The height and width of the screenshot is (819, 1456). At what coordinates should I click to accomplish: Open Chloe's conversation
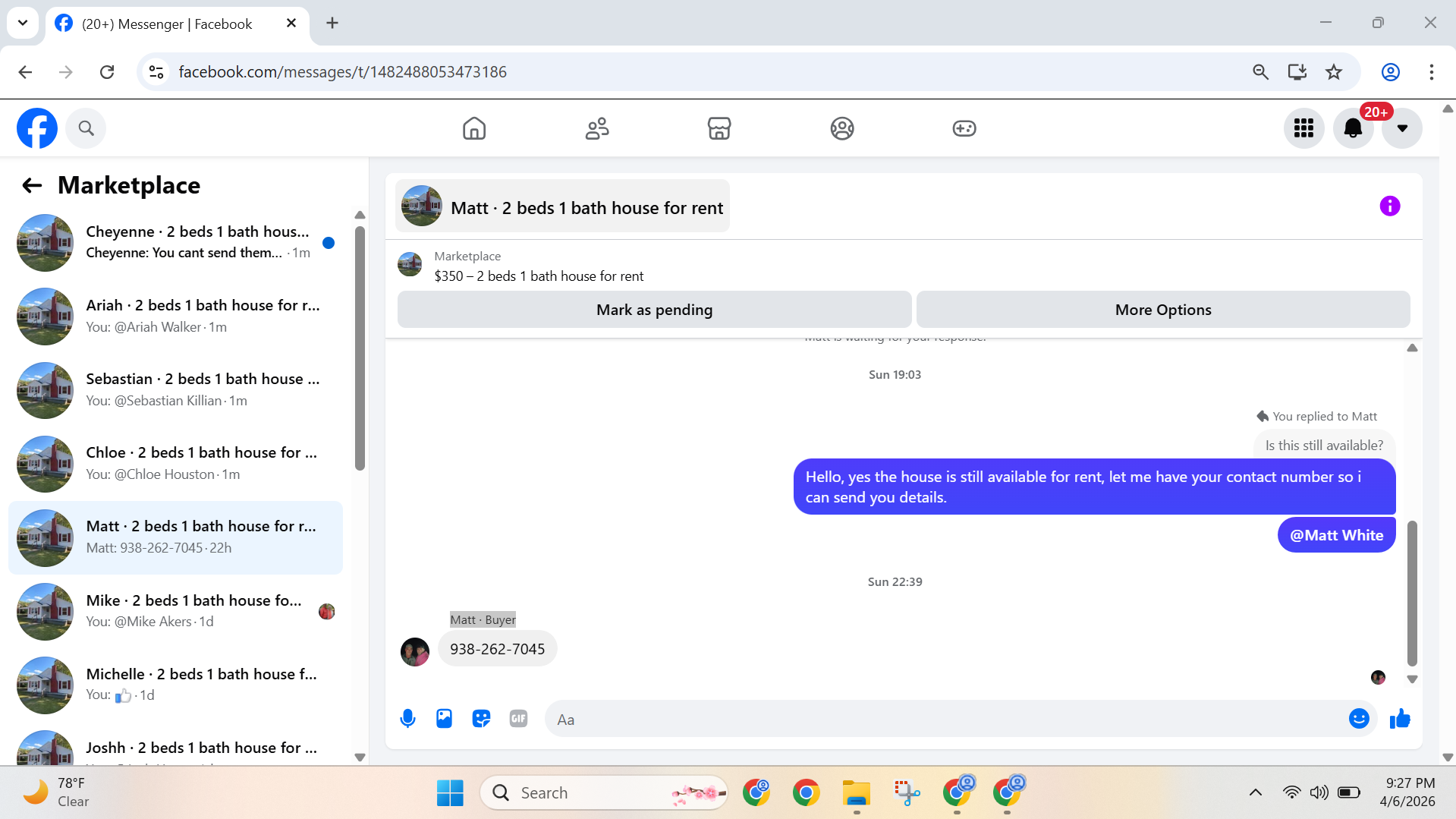pyautogui.click(x=176, y=463)
